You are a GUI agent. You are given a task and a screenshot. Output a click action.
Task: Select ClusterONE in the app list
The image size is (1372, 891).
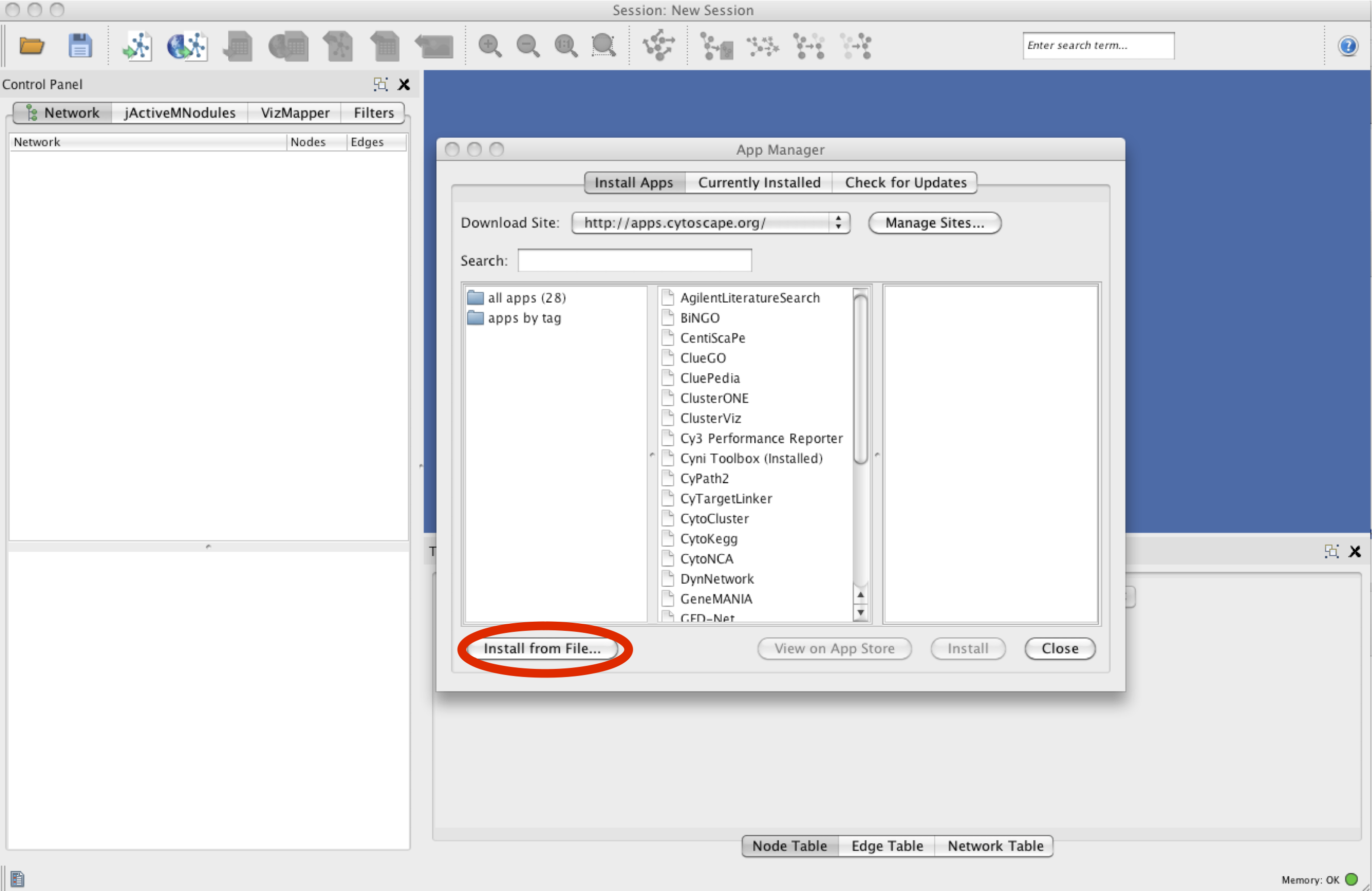click(x=714, y=398)
